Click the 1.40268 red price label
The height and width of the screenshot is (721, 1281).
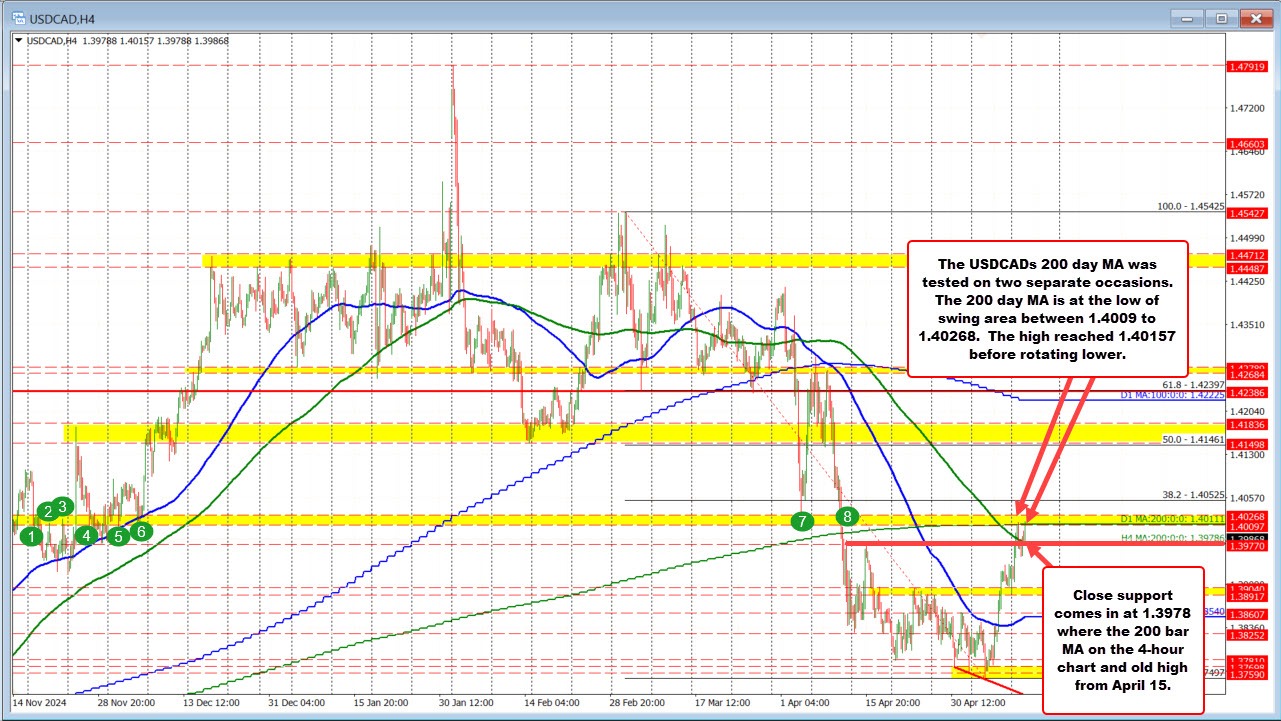pyautogui.click(x=1247, y=516)
